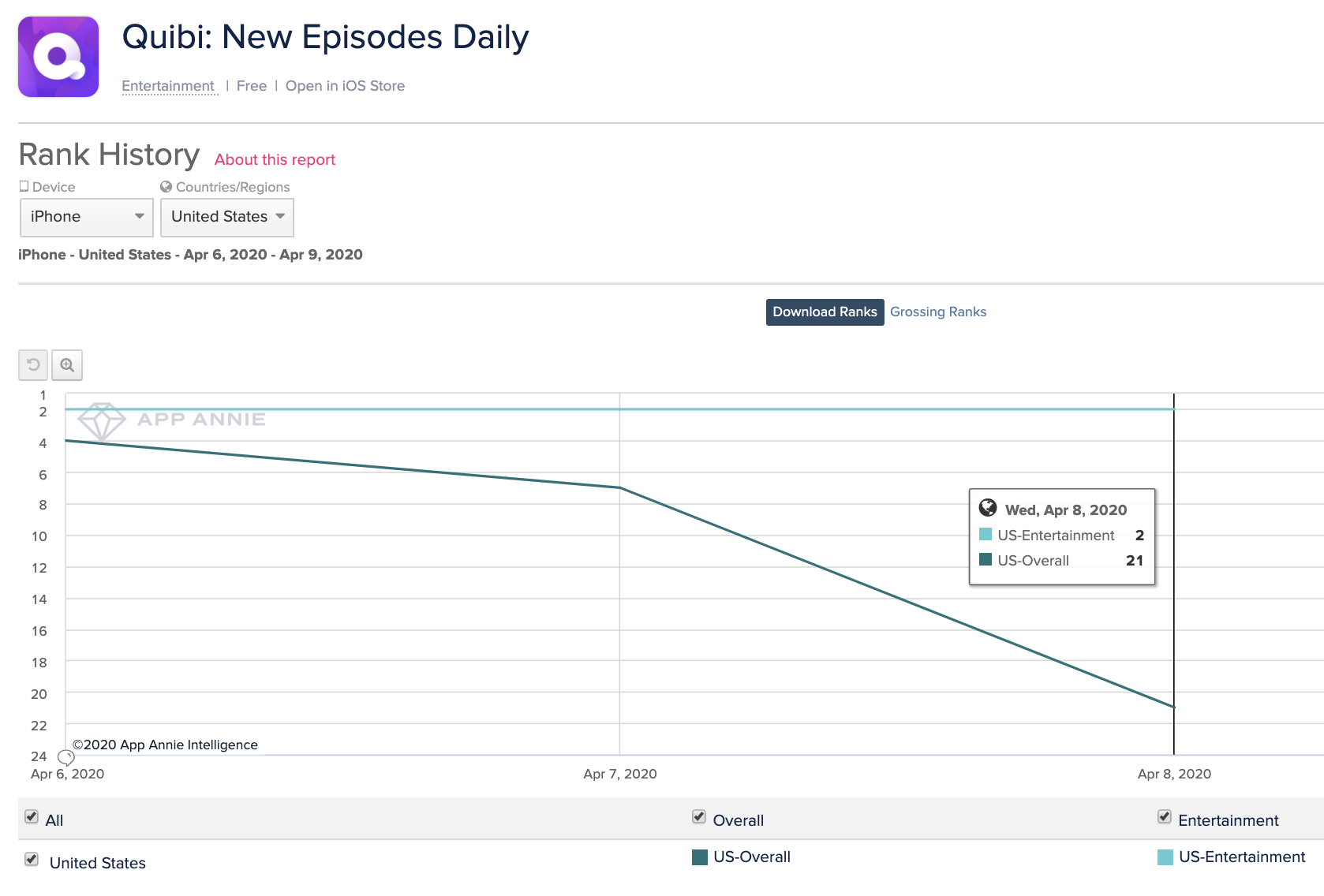Click the globe icon in chart tooltip
Screen dimensions: 1324x896
[987, 508]
